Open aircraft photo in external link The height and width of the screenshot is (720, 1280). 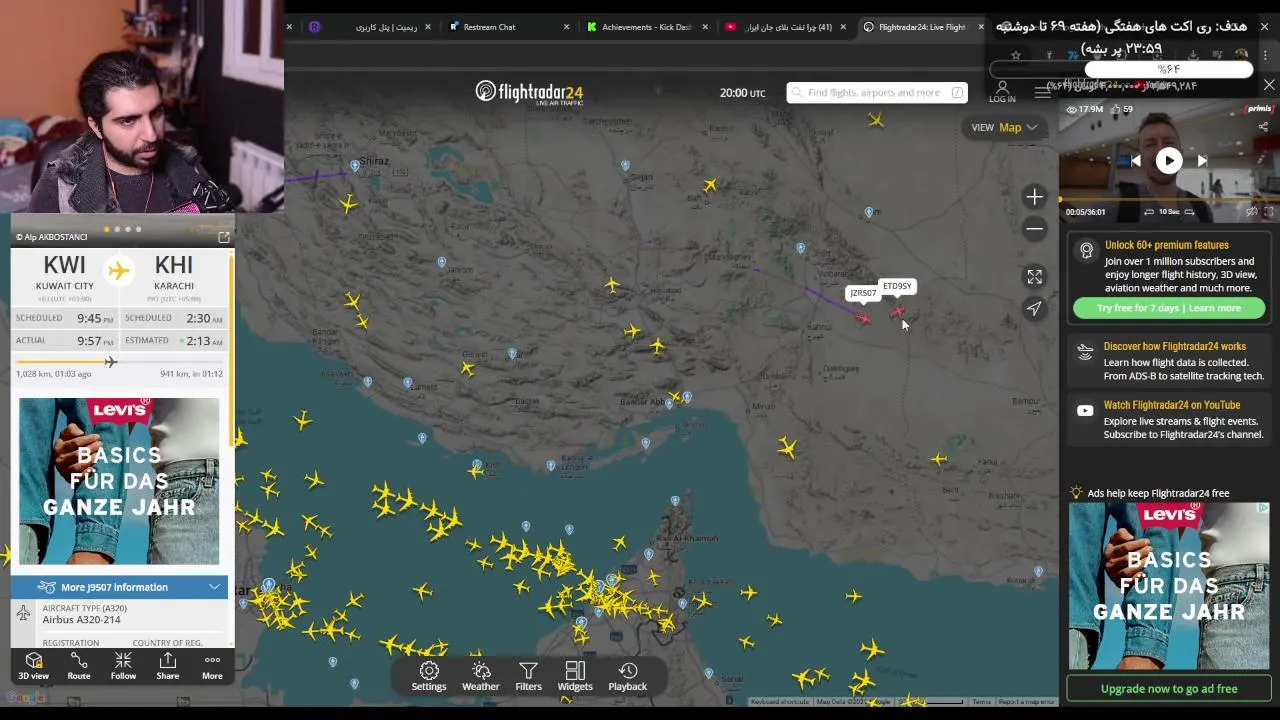pos(224,237)
